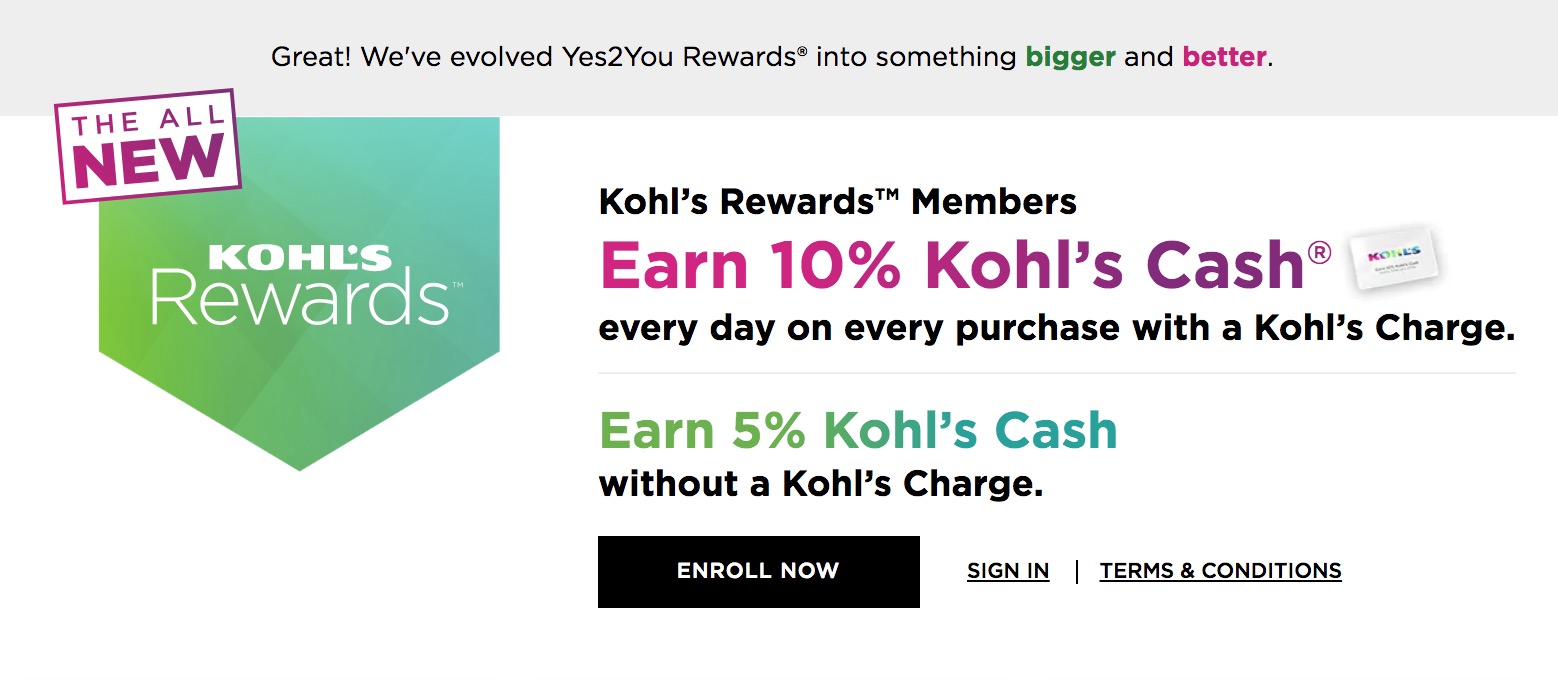Click the pink word better in the banner
This screenshot has height=680, width=1558.
1225,57
